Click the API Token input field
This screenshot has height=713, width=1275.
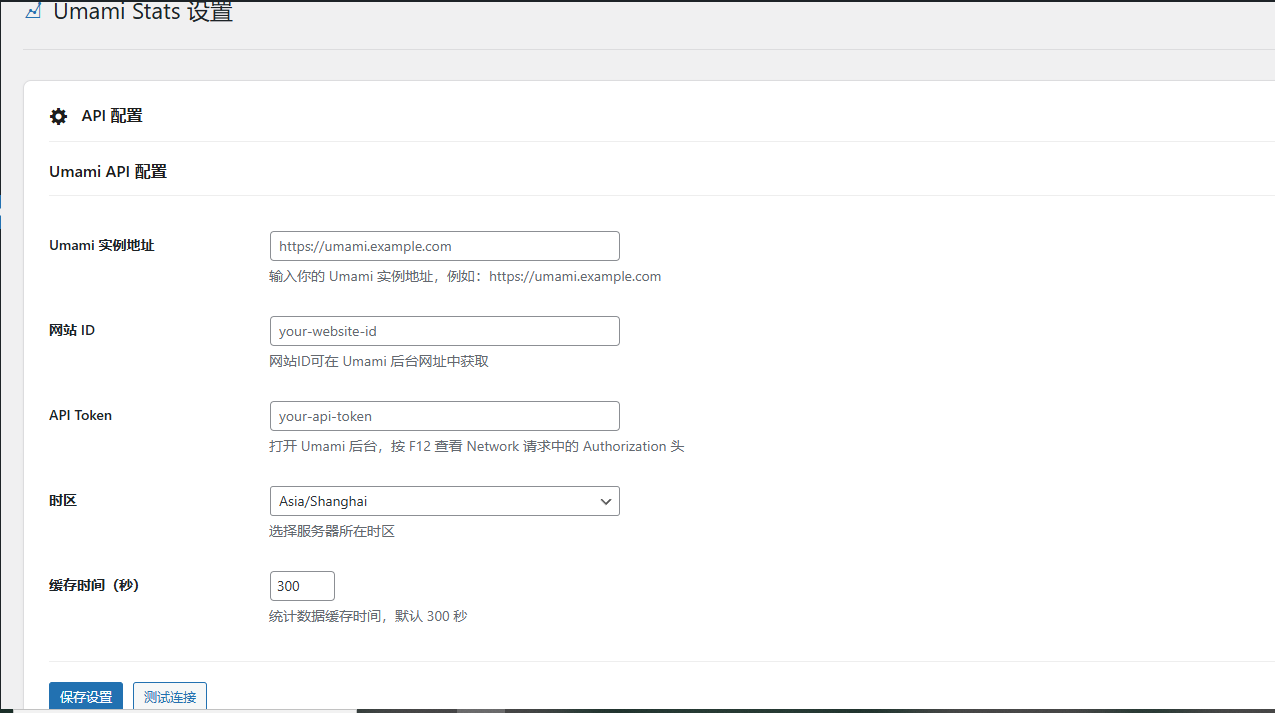pyautogui.click(x=445, y=416)
